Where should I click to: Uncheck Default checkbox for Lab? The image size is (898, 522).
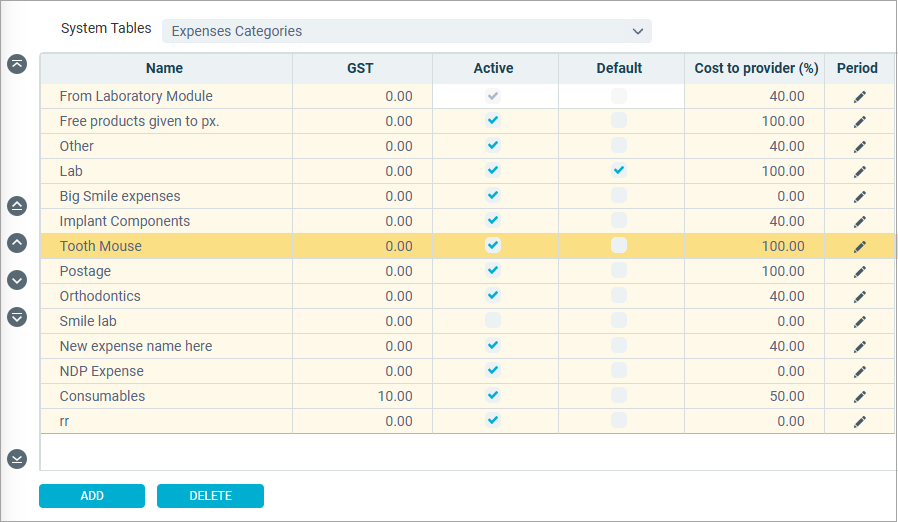[619, 170]
